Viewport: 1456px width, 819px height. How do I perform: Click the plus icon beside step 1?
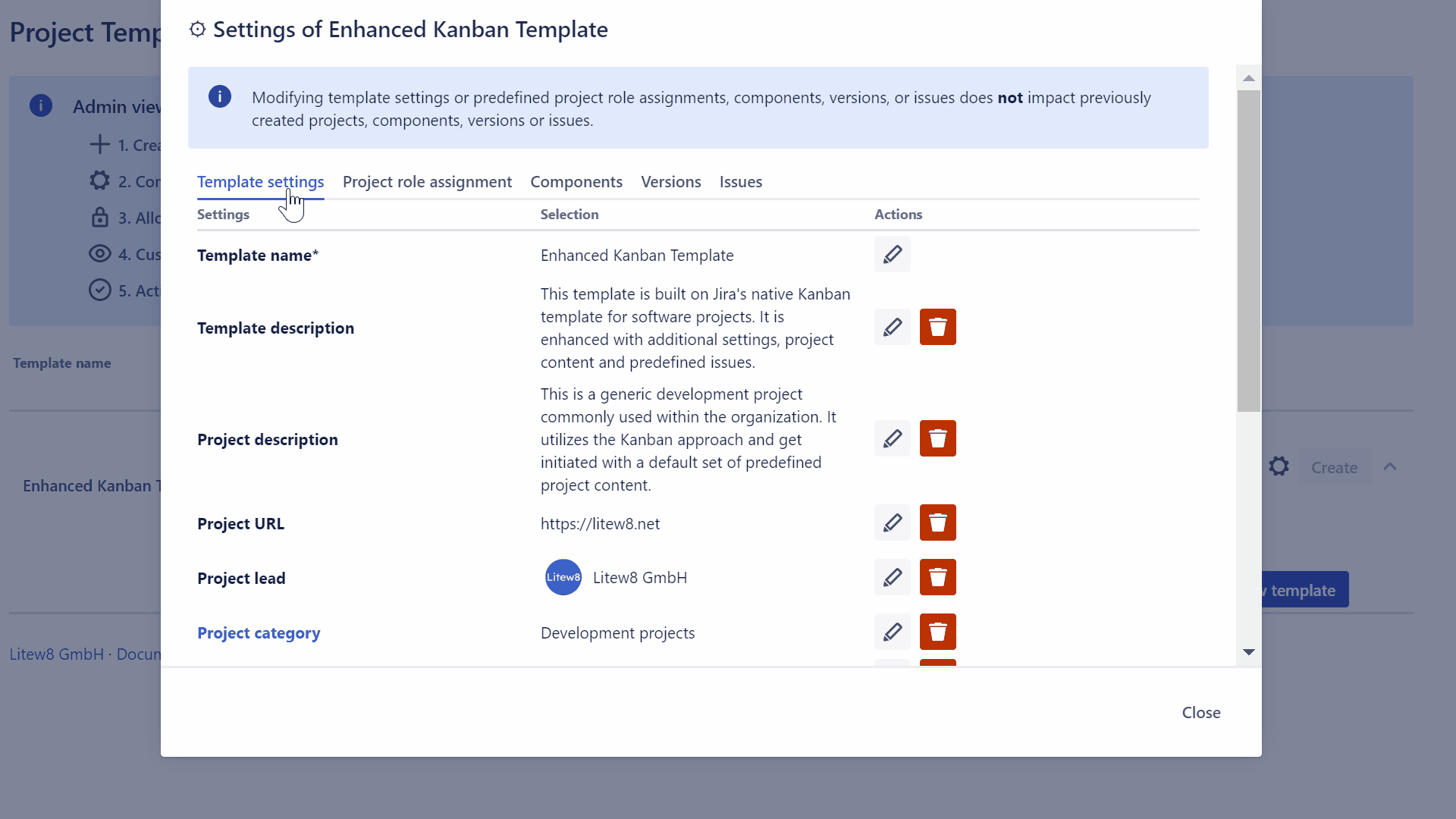(x=101, y=143)
